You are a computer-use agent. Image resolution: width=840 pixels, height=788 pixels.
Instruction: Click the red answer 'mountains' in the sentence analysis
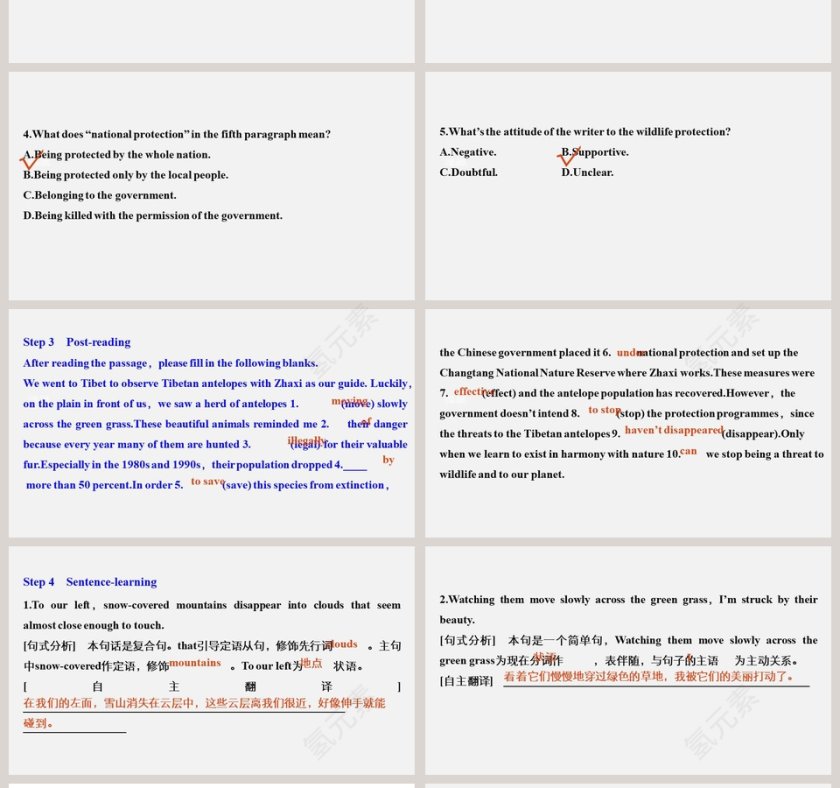(195, 663)
